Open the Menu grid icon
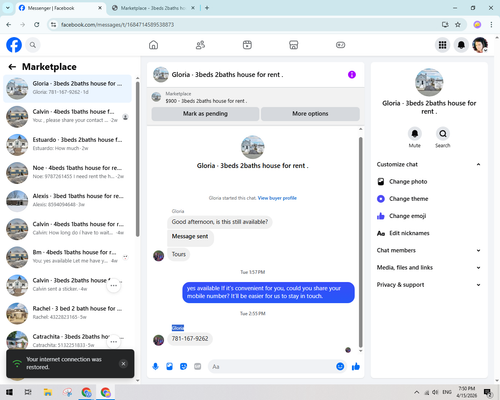Screen dimensions: 500x400 click(x=442, y=45)
